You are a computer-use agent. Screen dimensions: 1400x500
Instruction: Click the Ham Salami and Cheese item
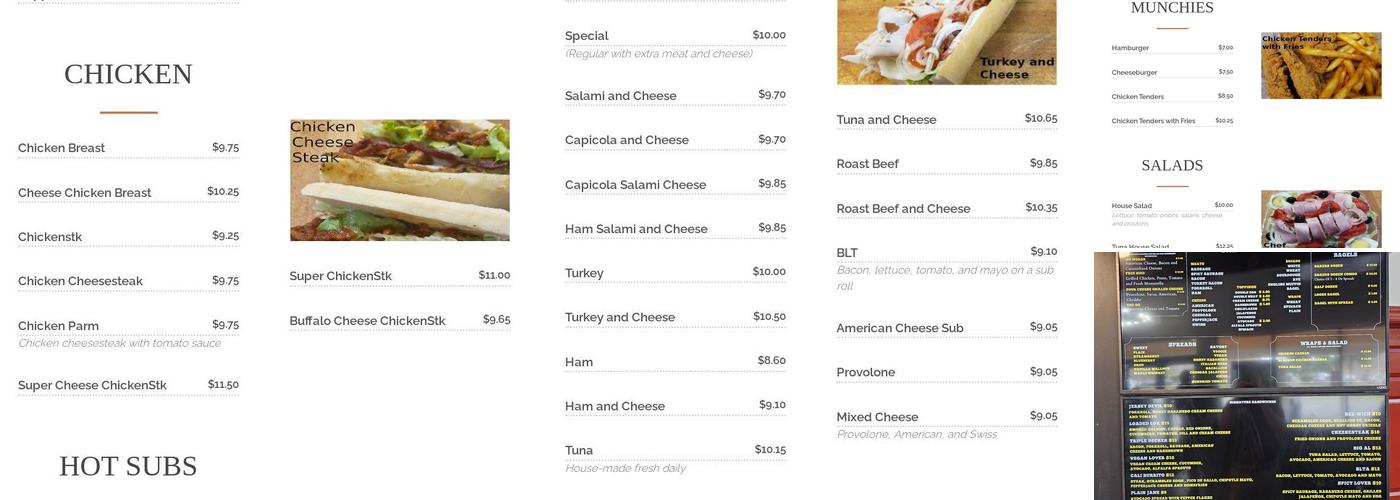pos(636,229)
